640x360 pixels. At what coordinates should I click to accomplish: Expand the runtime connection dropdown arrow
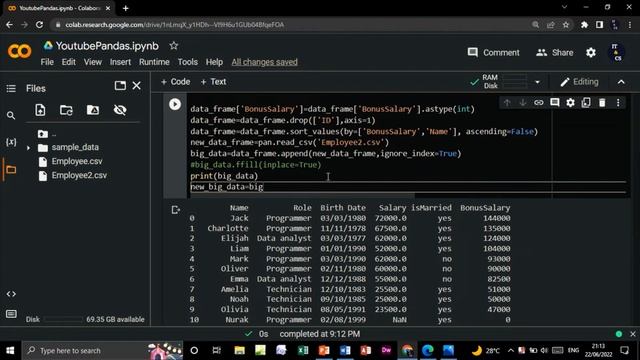[x=537, y=82]
